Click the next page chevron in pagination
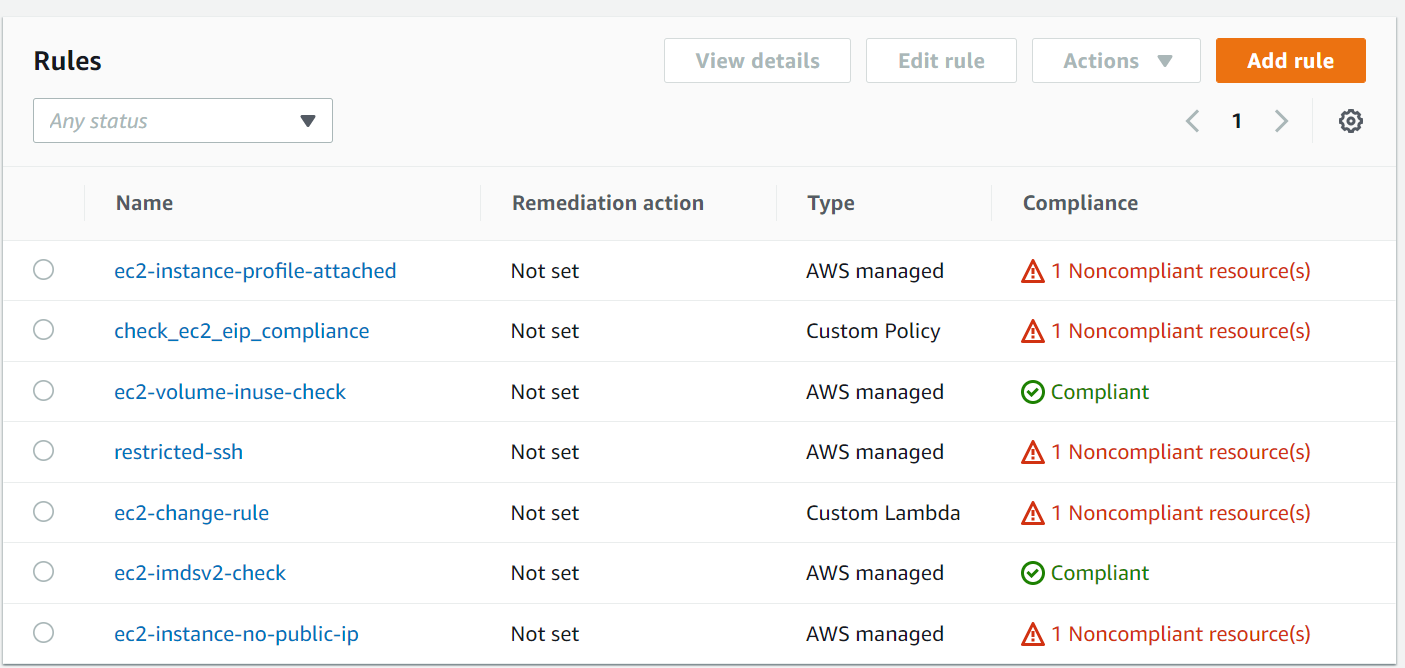Screen dimensions: 1405x668 click(1281, 120)
